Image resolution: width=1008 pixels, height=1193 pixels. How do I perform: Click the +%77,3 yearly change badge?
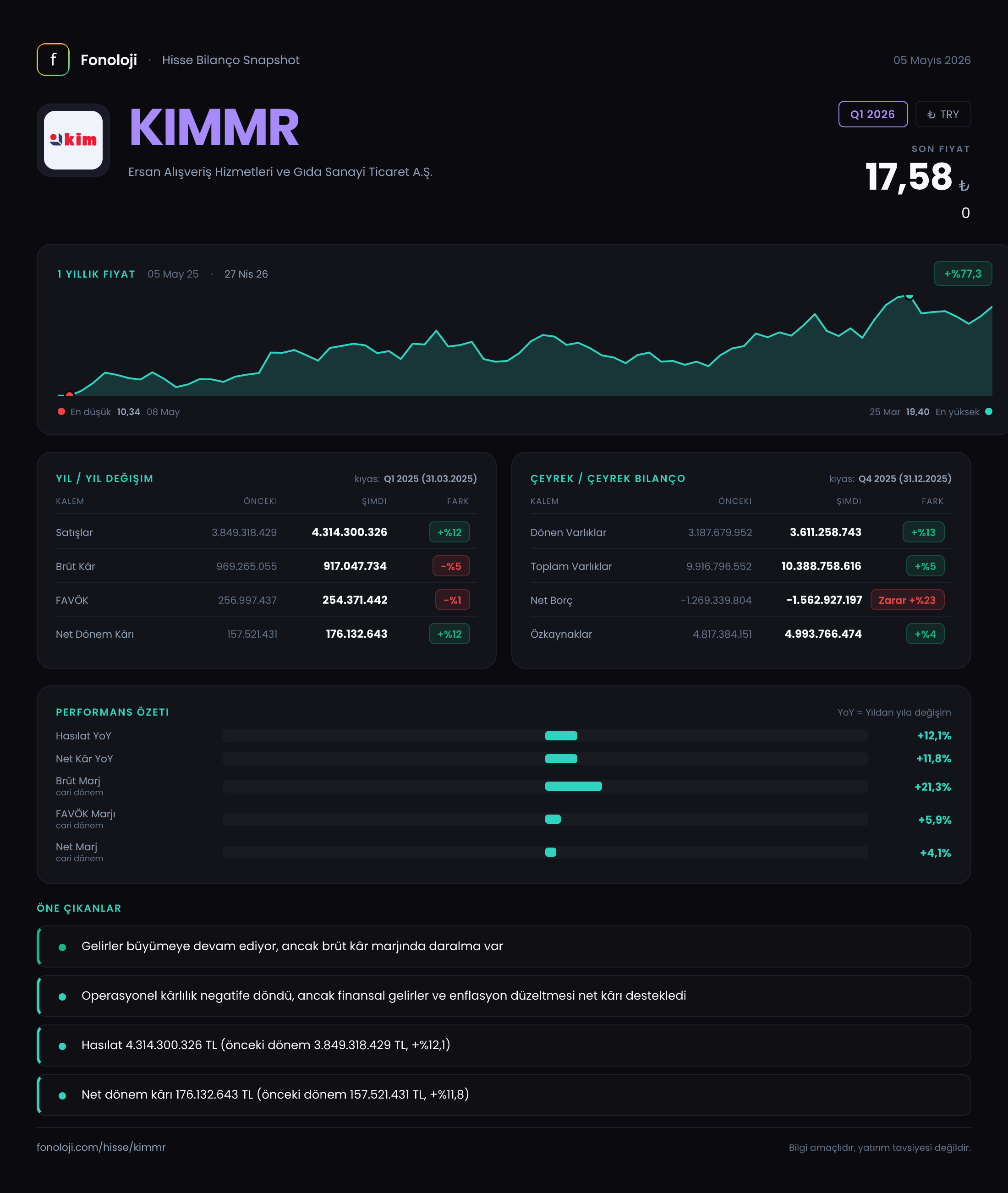point(962,274)
